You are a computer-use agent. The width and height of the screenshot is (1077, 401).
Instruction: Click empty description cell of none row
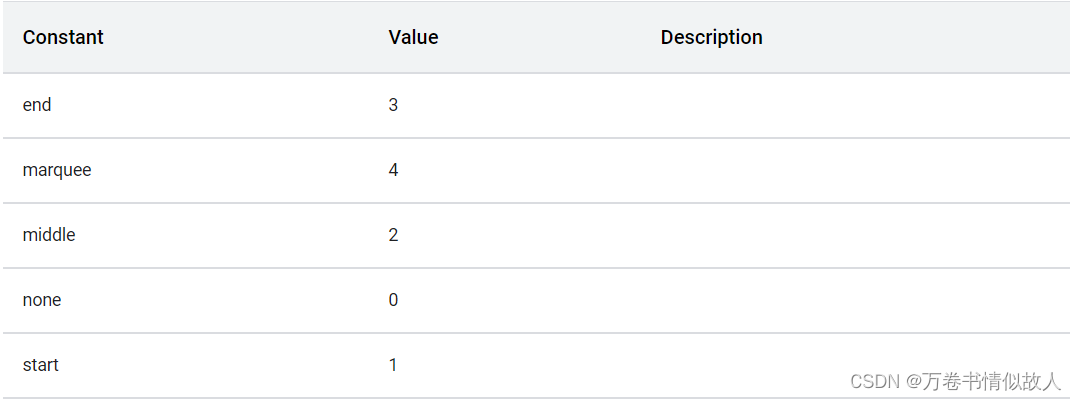tap(864, 300)
